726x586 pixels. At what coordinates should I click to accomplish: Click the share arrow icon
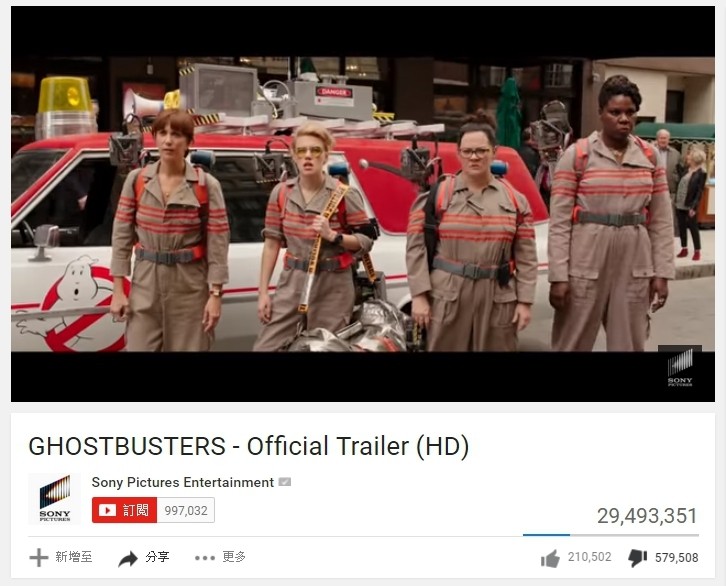128,559
